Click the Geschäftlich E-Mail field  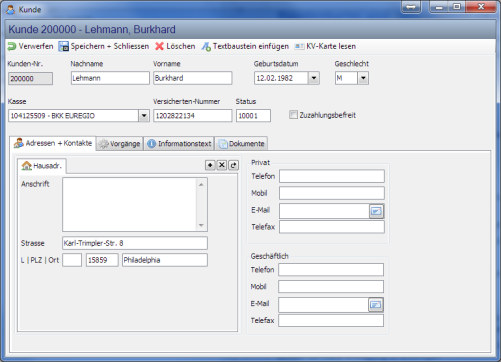click(x=323, y=305)
